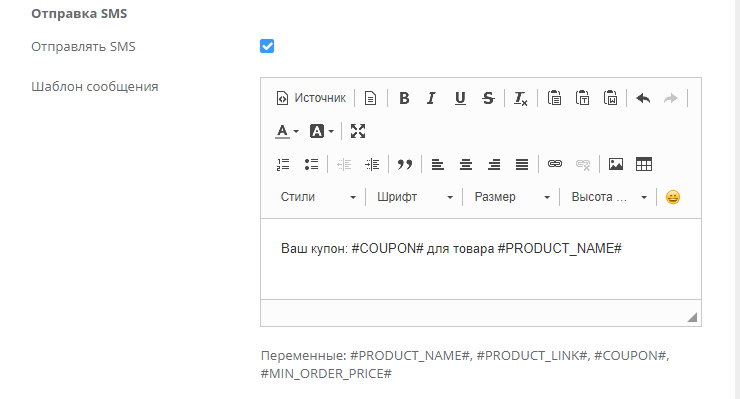Open the Высота line height dropdown
This screenshot has width=740, height=399.
(x=609, y=197)
